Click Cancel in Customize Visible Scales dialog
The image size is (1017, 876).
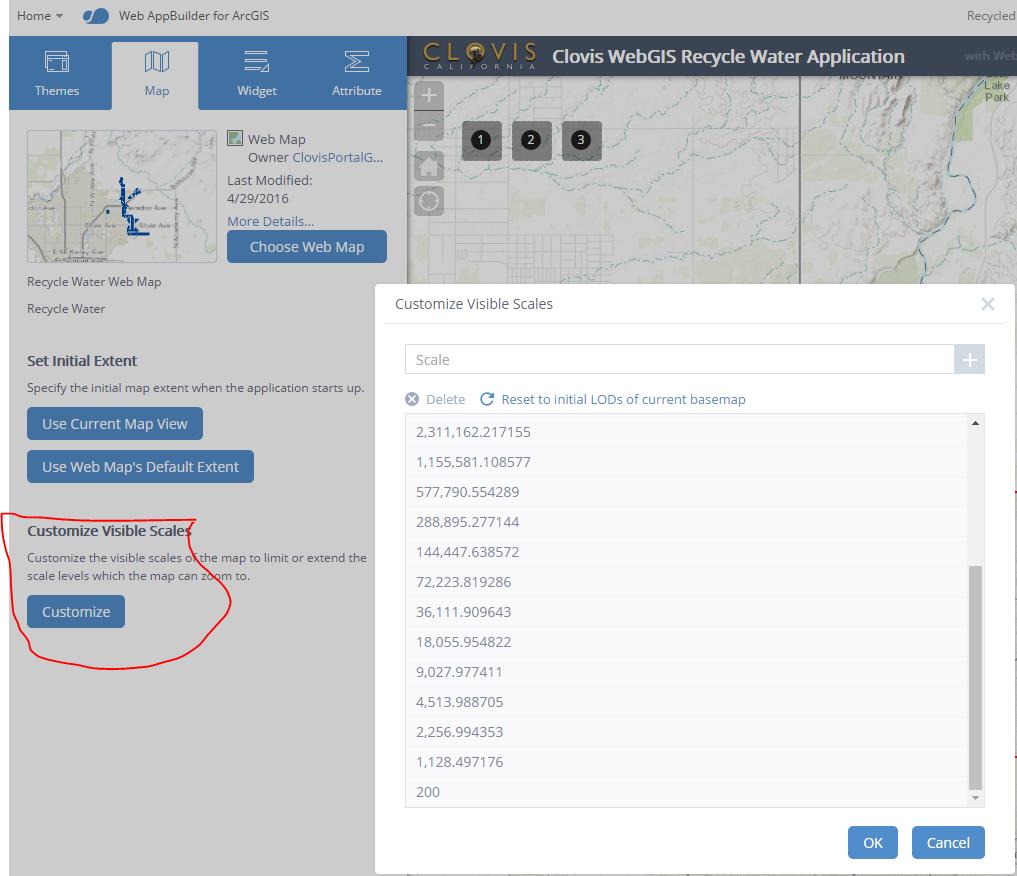tap(948, 842)
